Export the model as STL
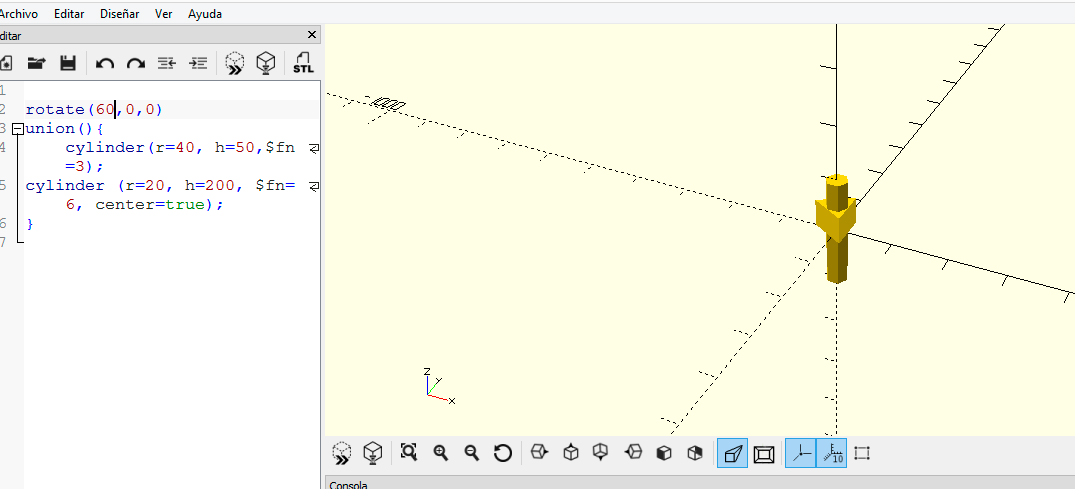Image resolution: width=1080 pixels, height=497 pixels. tap(303, 63)
